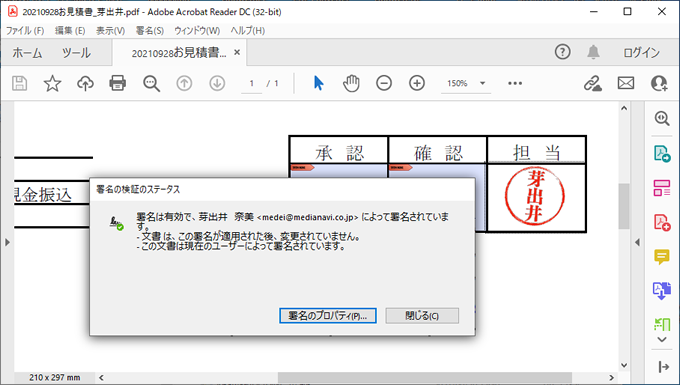
Task: Open 表示 menu
Action: (x=110, y=31)
